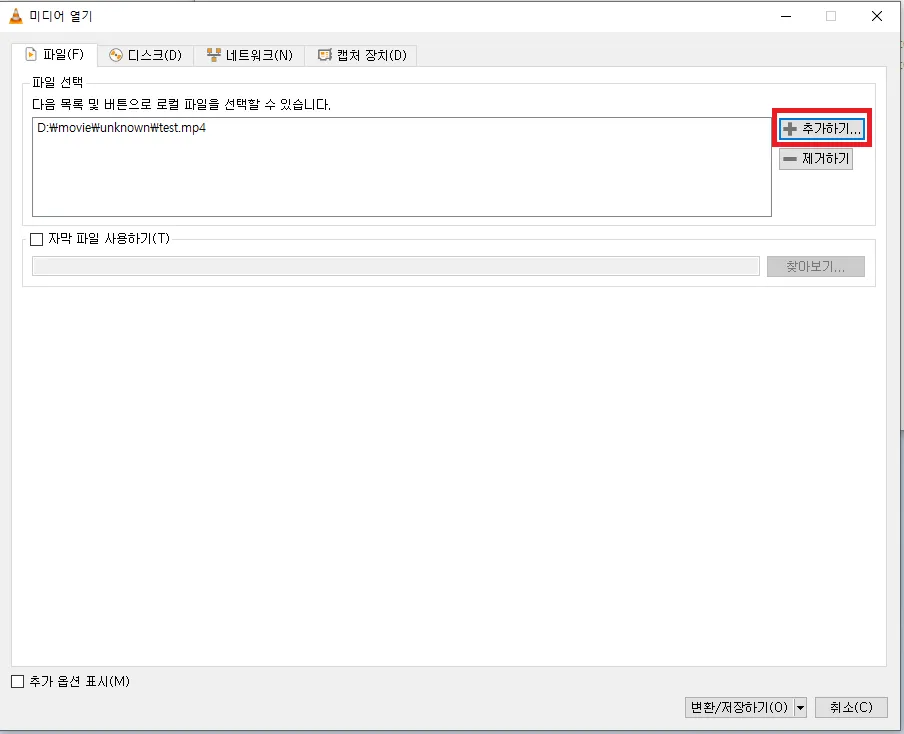Click the plus icon on 추가하기 button

click(790, 128)
